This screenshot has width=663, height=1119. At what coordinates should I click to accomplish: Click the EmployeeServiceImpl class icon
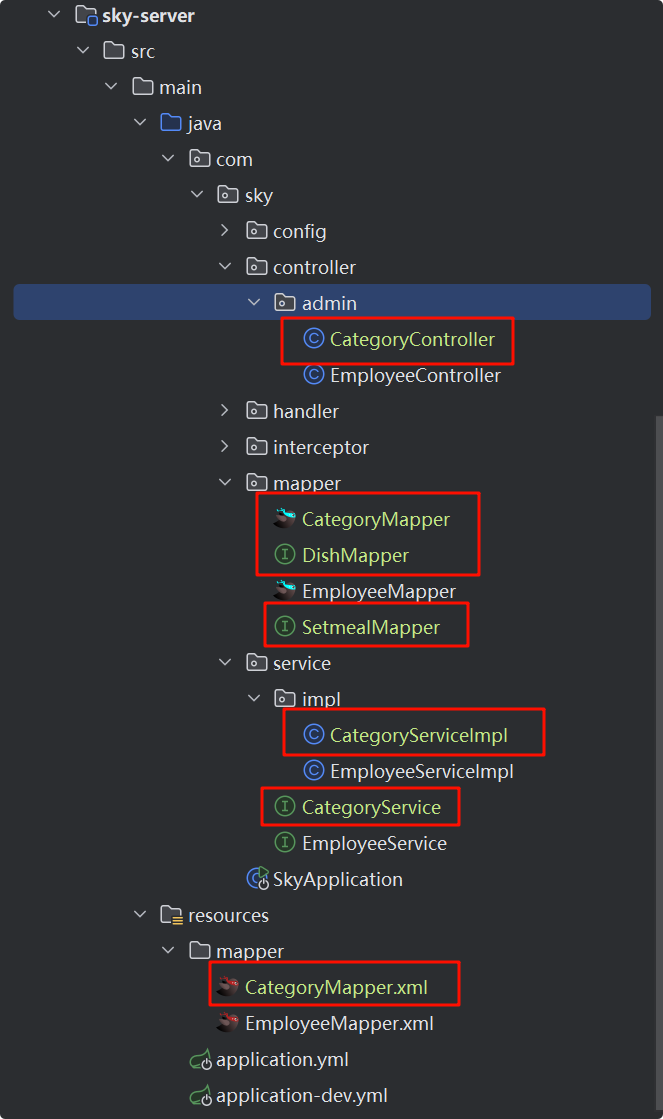(x=314, y=771)
